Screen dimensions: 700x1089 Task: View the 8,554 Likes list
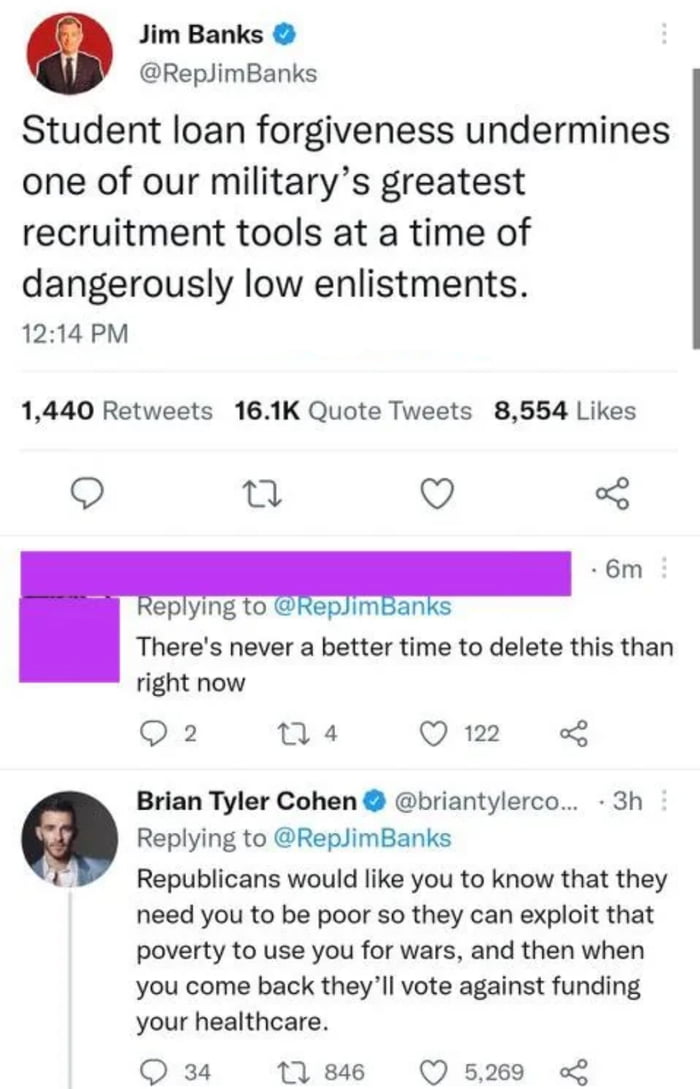[x=564, y=410]
